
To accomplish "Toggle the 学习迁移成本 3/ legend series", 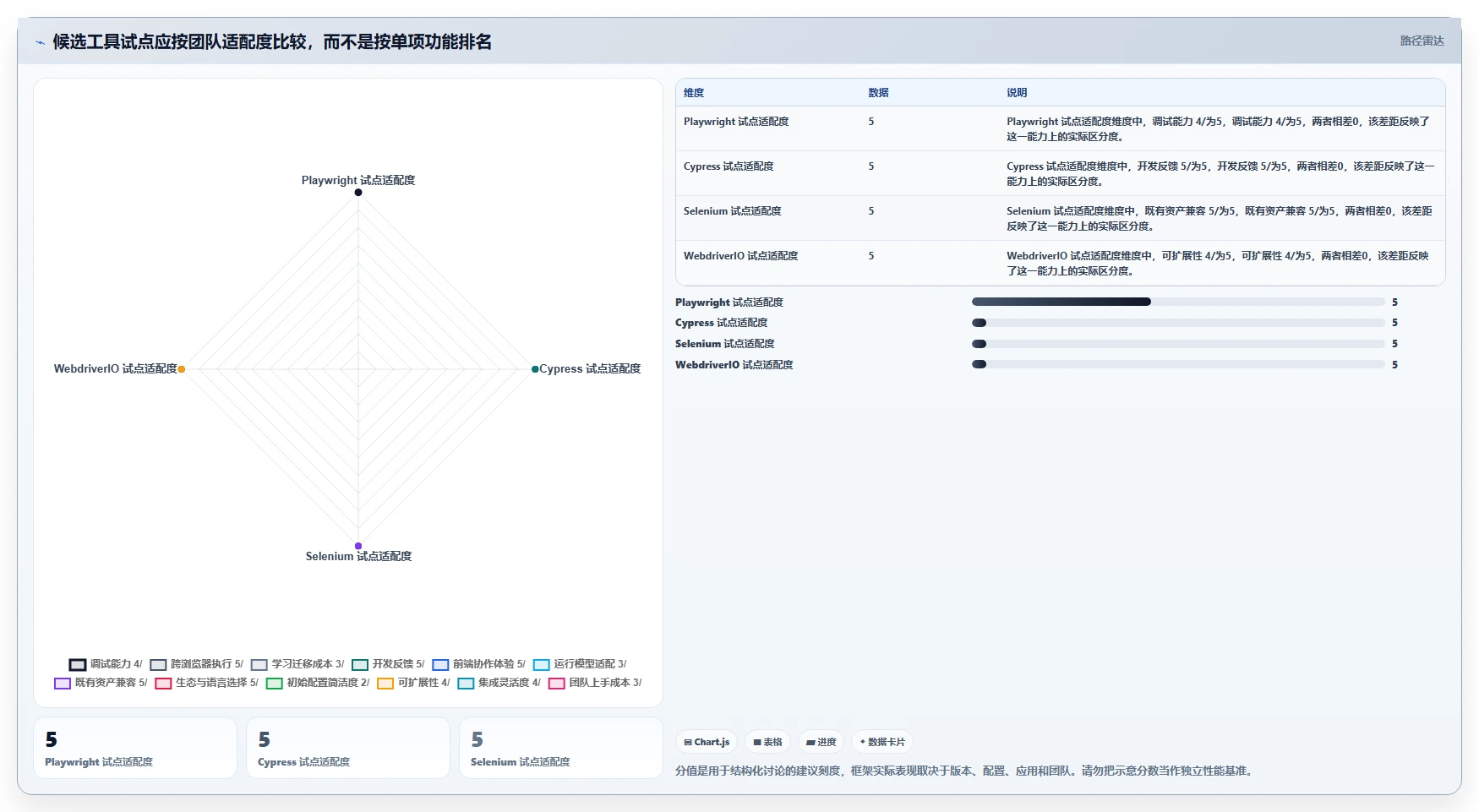I will pos(297,664).
